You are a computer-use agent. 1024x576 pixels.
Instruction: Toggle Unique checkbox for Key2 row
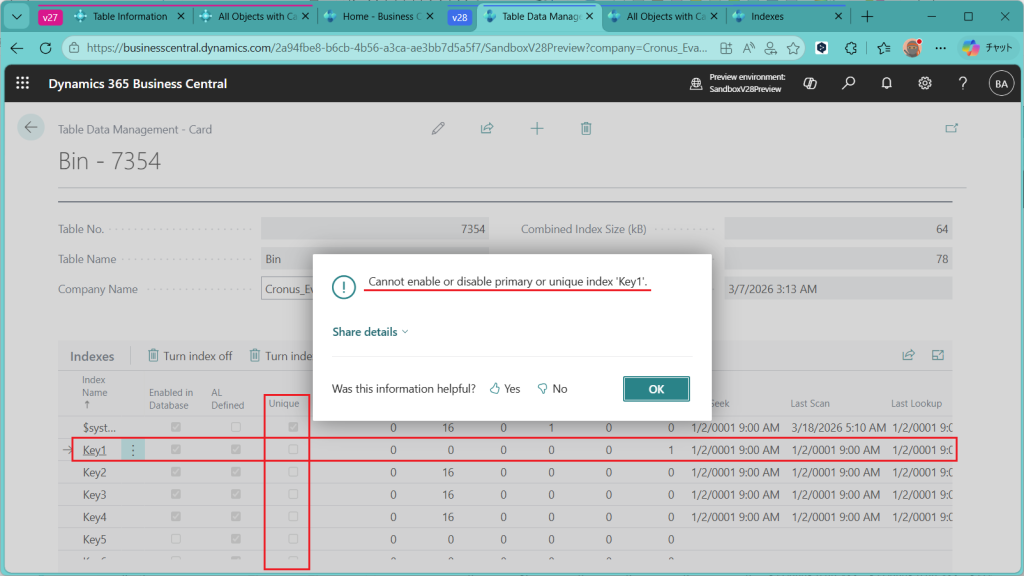[293, 472]
